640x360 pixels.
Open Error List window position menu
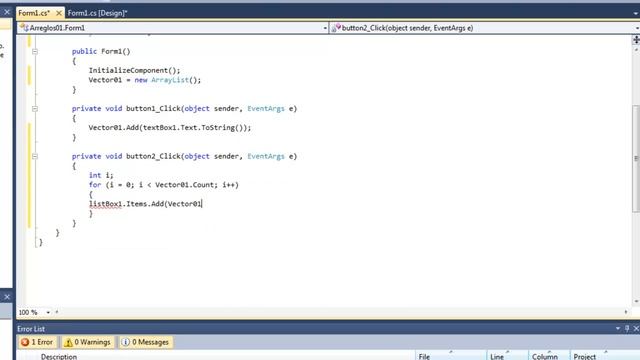tap(618, 329)
